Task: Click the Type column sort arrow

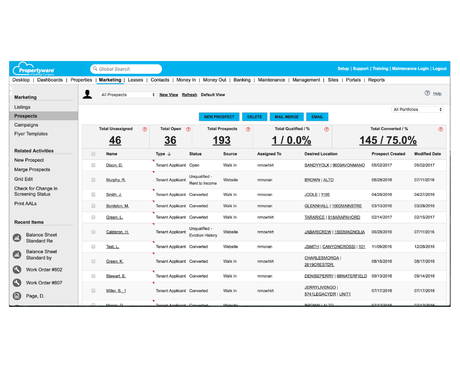Action: (x=169, y=154)
